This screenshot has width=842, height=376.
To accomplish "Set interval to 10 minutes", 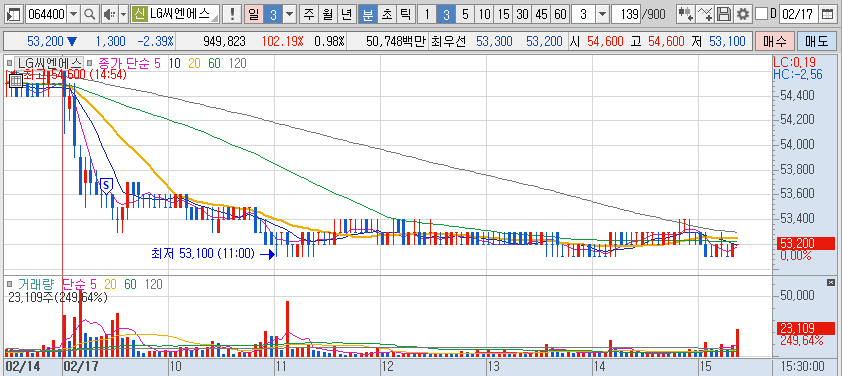I will [x=484, y=14].
